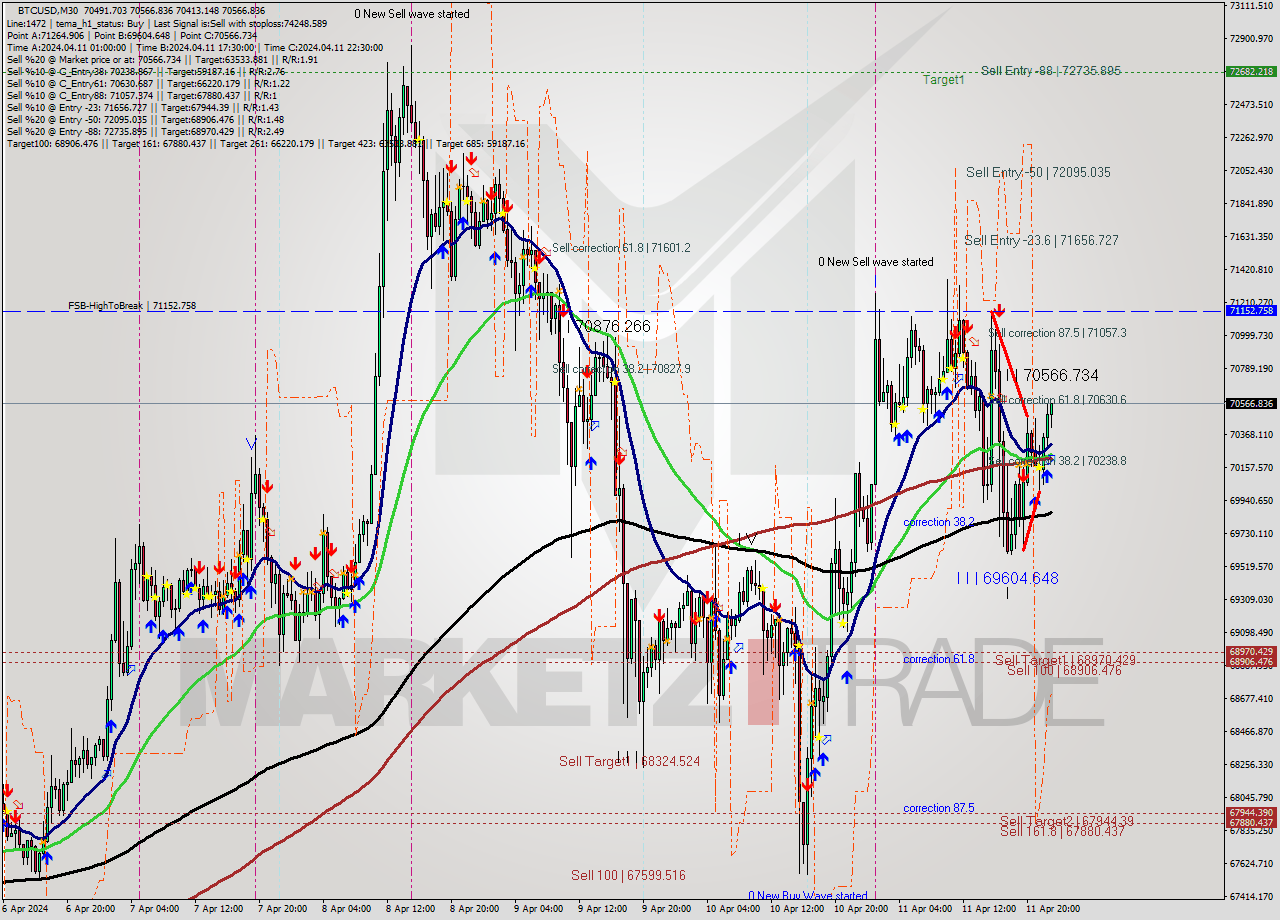Viewport: 1280px width, 920px height.
Task: Click the '9 Apr 04:00' time axis label
Action: click(538, 909)
